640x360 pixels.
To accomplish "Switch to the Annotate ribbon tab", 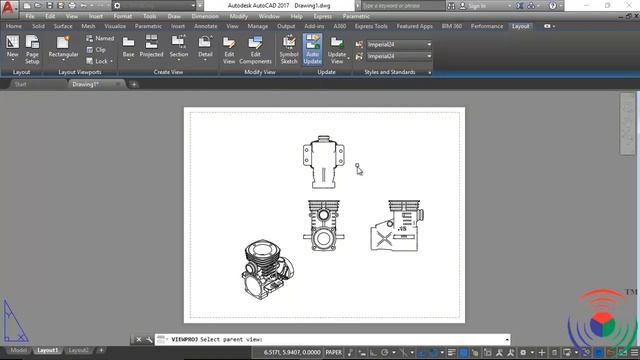I will pyautogui.click(x=206, y=26).
